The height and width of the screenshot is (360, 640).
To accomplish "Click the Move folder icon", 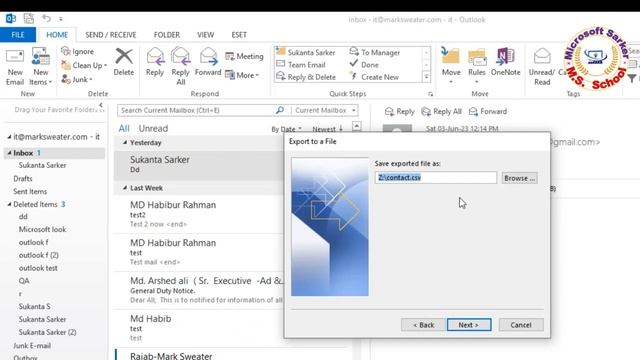I will (x=451, y=56).
